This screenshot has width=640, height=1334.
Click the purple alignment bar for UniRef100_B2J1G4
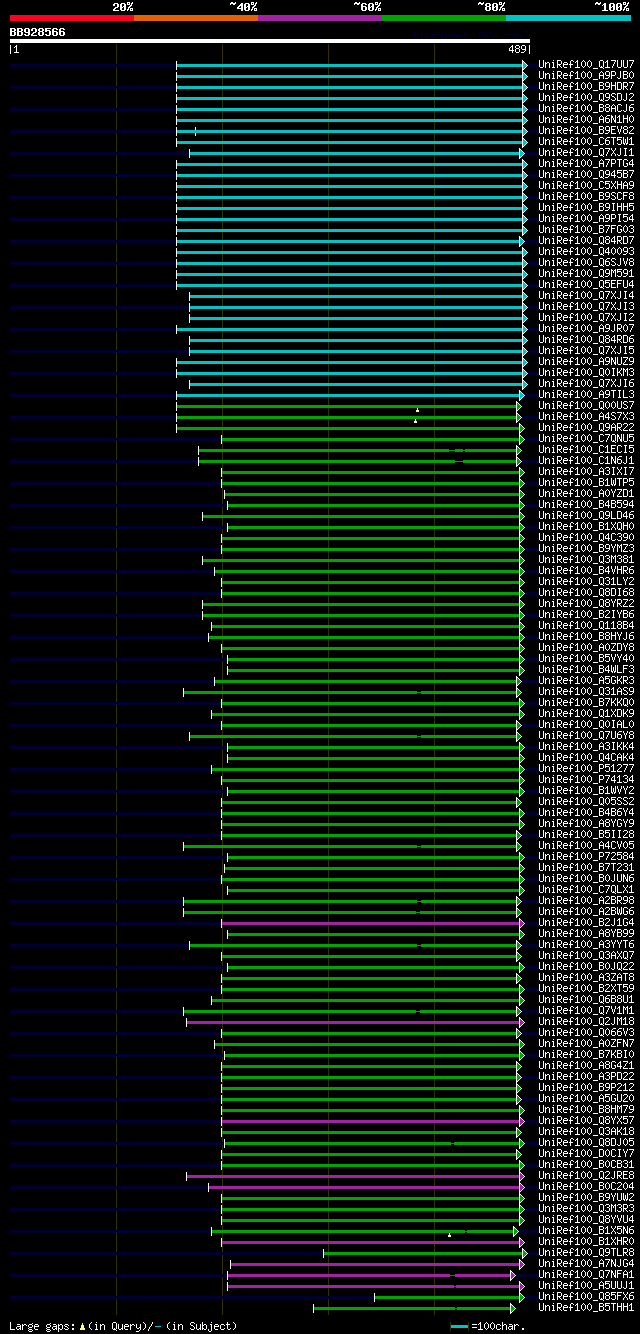373,922
